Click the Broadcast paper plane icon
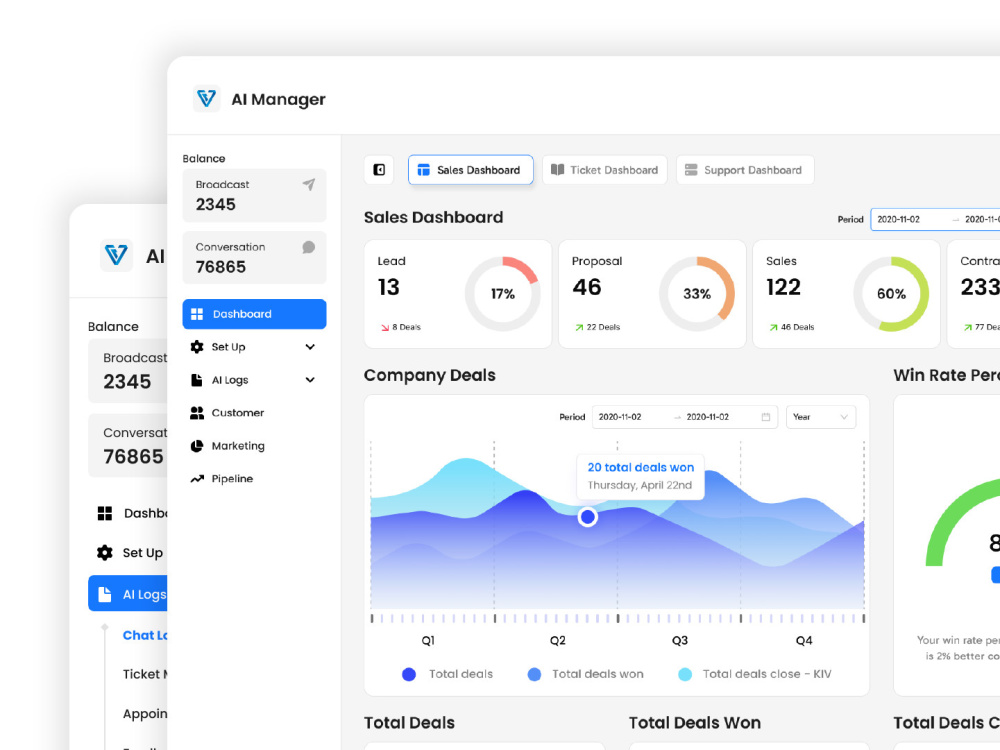This screenshot has width=1000, height=750. (309, 184)
